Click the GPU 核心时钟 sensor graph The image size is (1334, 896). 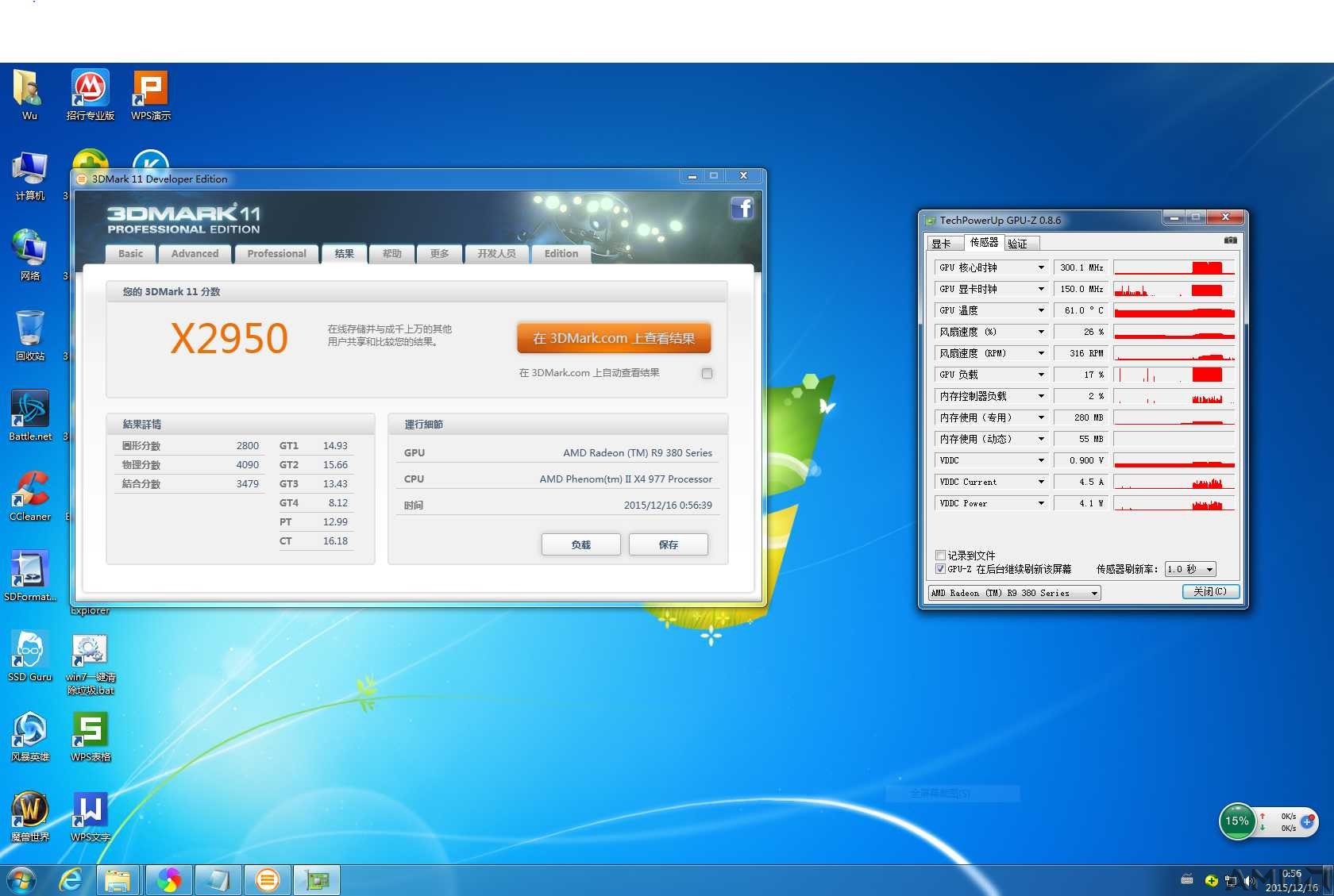click(x=1174, y=267)
